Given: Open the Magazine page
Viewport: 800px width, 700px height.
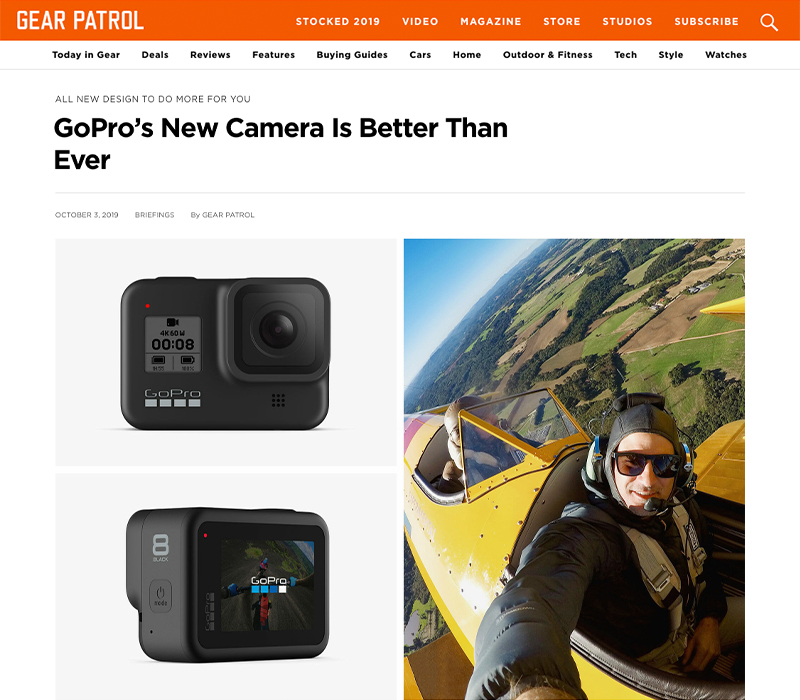Looking at the screenshot, I should pos(490,21).
